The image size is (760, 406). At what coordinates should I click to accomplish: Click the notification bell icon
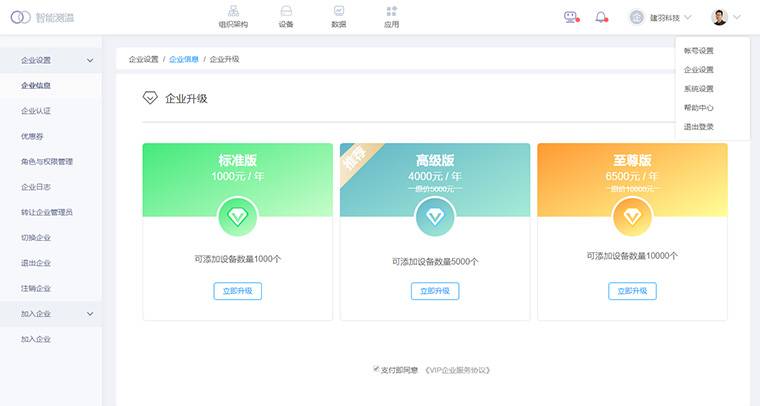601,17
